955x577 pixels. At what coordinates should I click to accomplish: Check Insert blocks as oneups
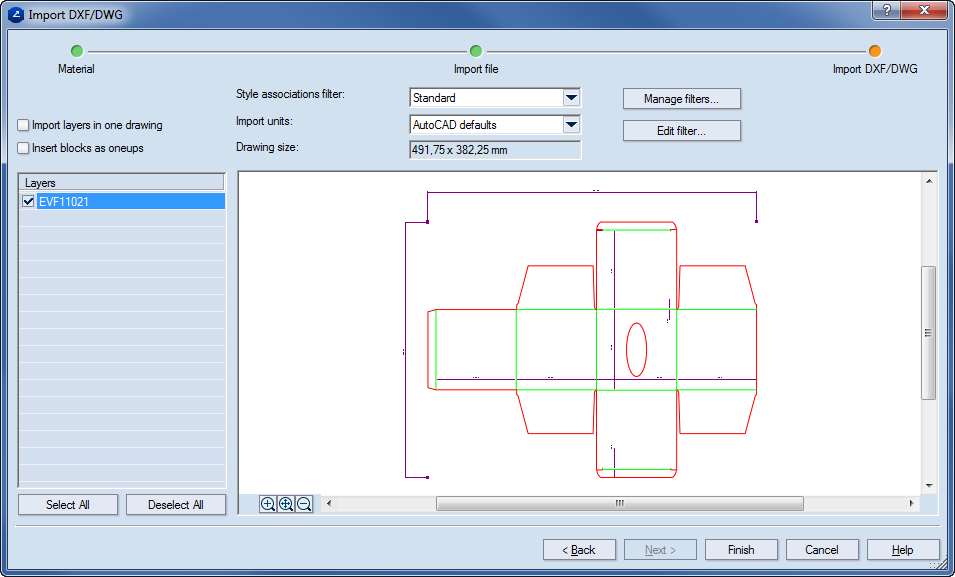(x=23, y=148)
